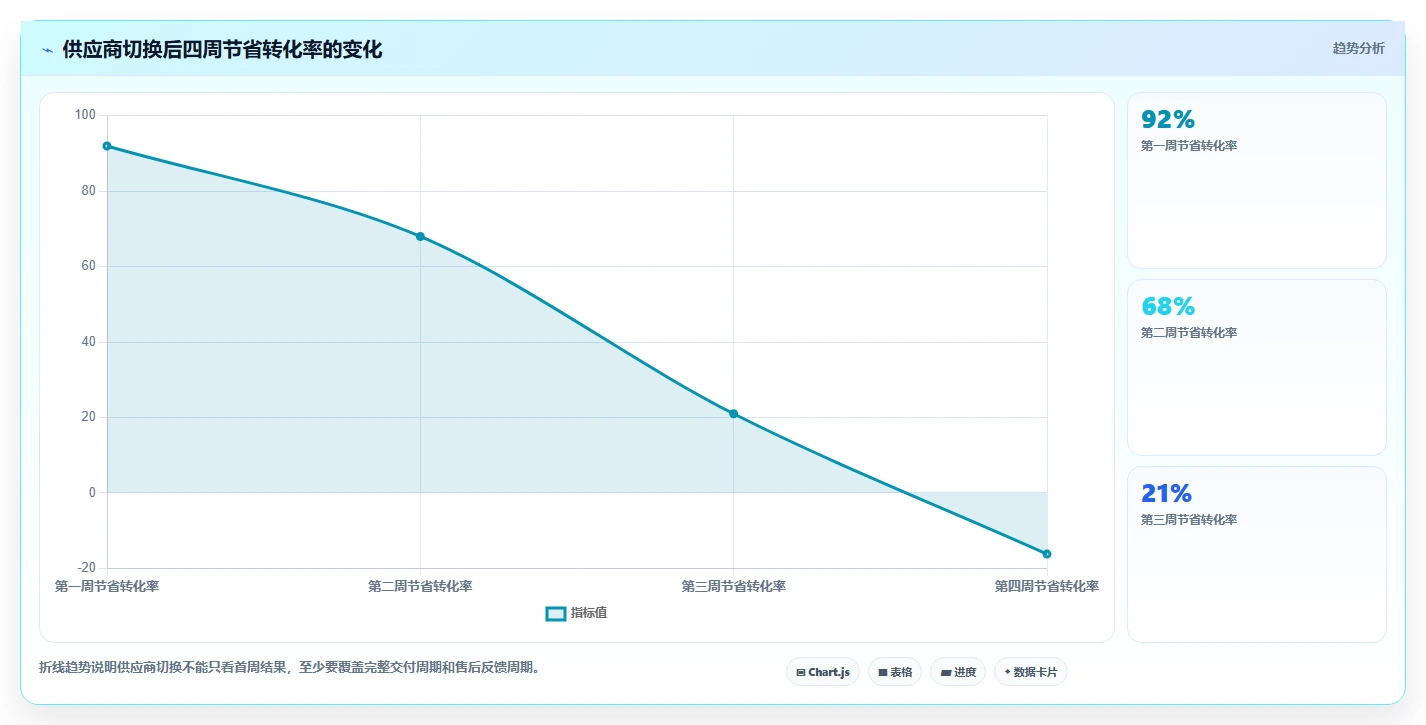Image resolution: width=1426 pixels, height=725 pixels.
Task: Open the 68% 第二周节省转化率 card
Action: coord(1256,367)
